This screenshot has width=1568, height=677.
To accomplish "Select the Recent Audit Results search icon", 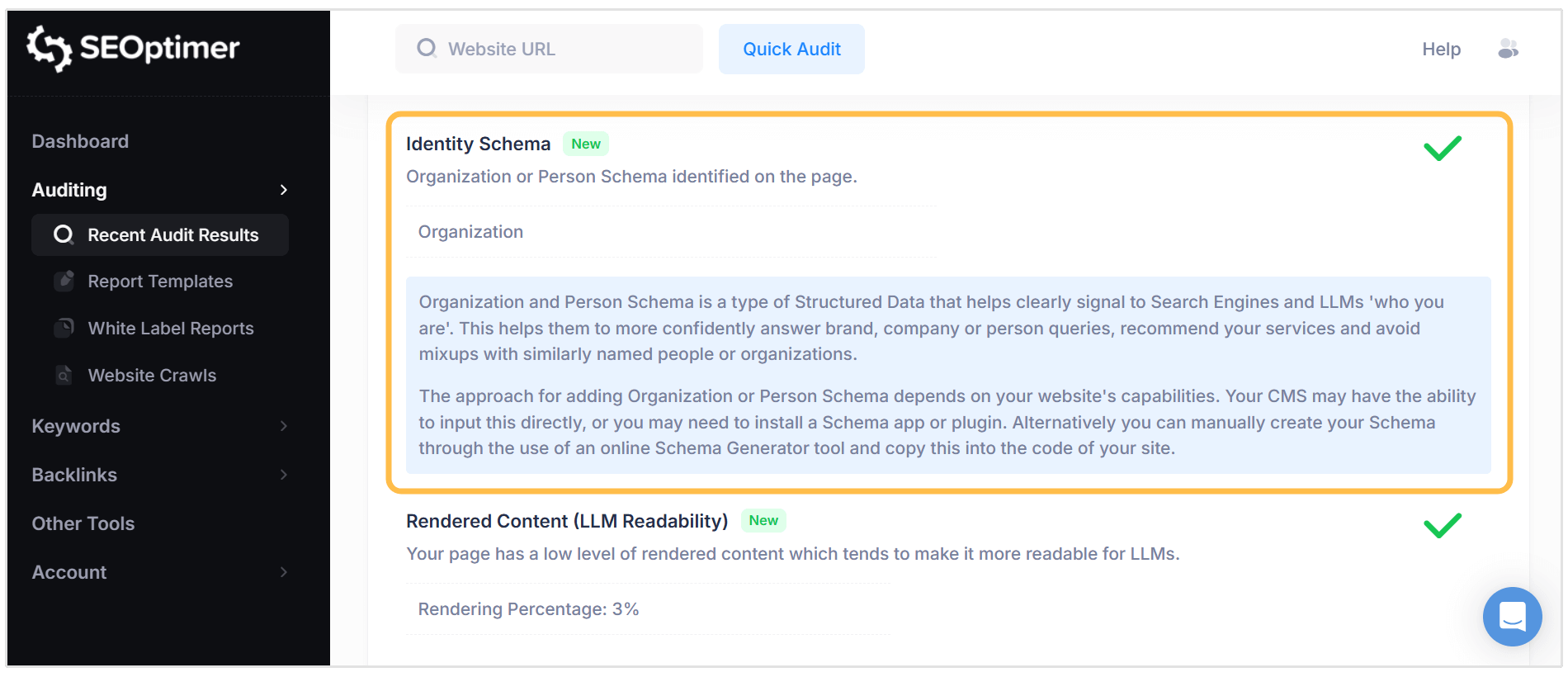I will click(64, 234).
